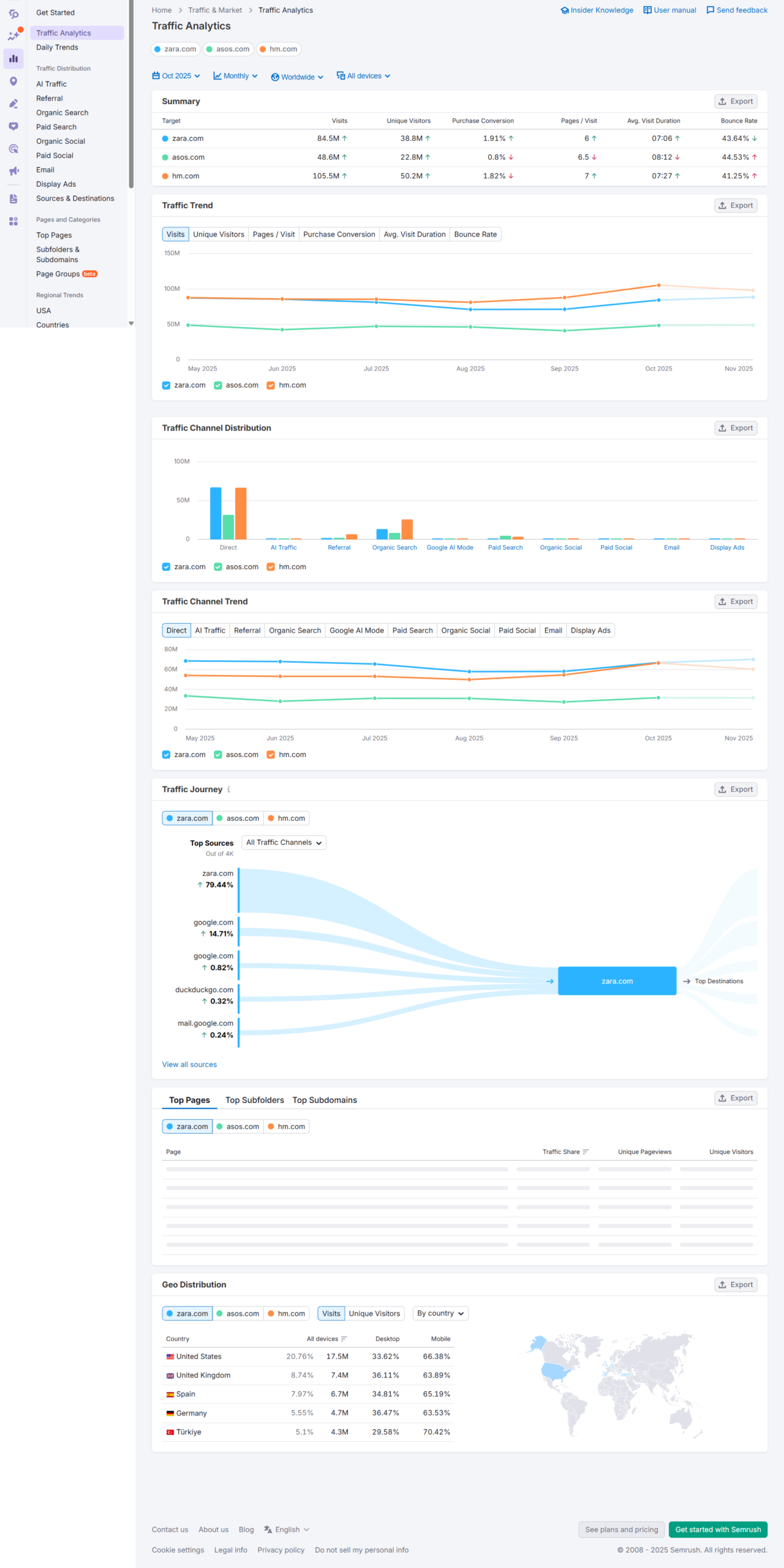Screen dimensions: 784x1568
Task: Open the Oct 2025 date dropdown
Action: (x=176, y=76)
